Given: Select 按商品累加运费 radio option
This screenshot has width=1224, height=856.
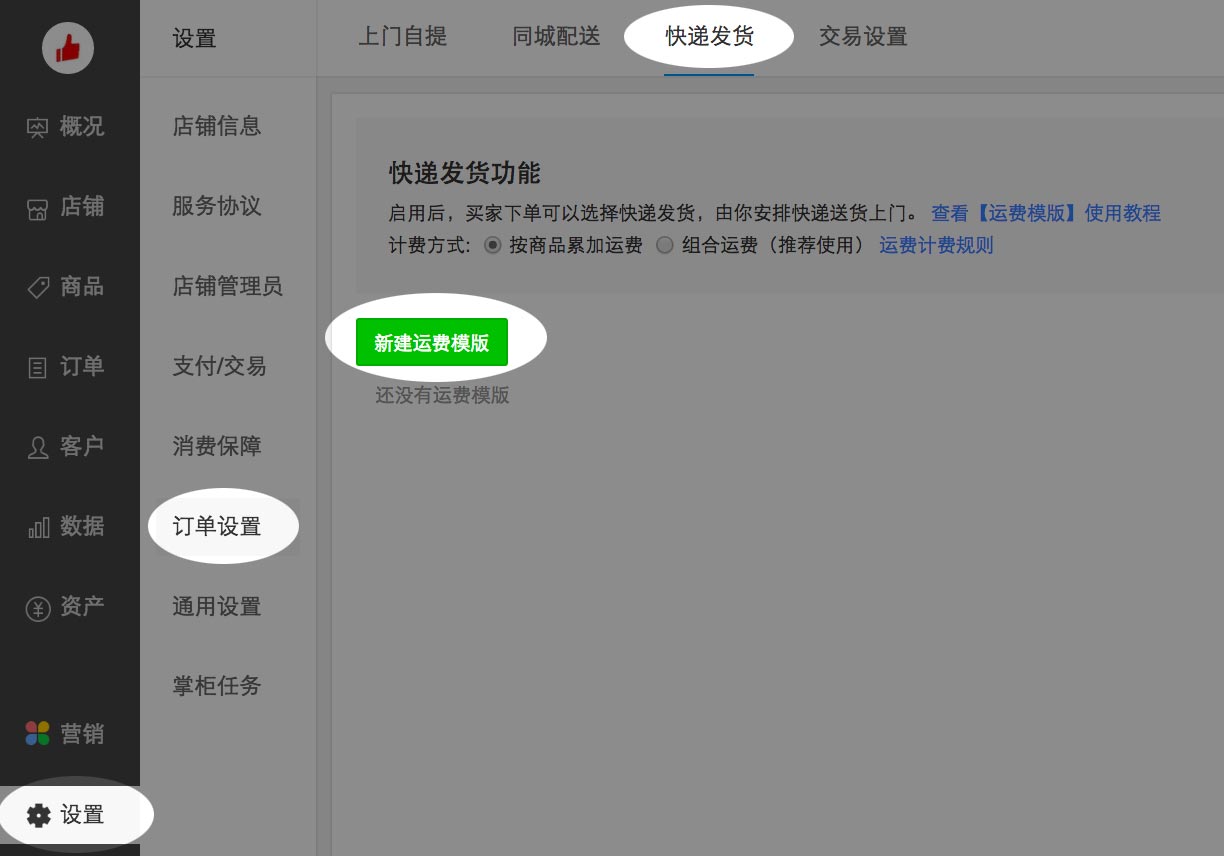Looking at the screenshot, I should coord(492,245).
